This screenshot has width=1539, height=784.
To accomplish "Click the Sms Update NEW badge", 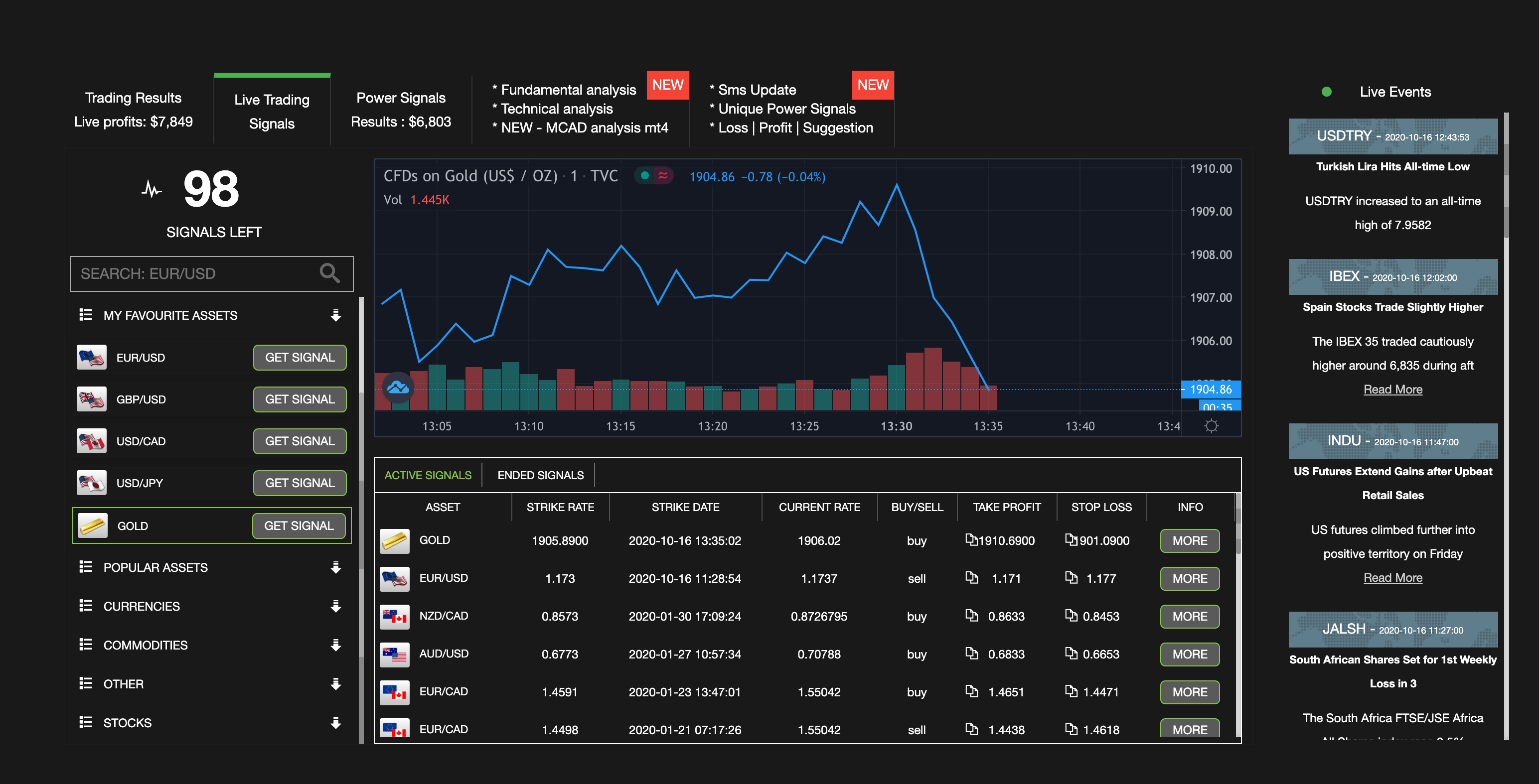I will [x=872, y=85].
